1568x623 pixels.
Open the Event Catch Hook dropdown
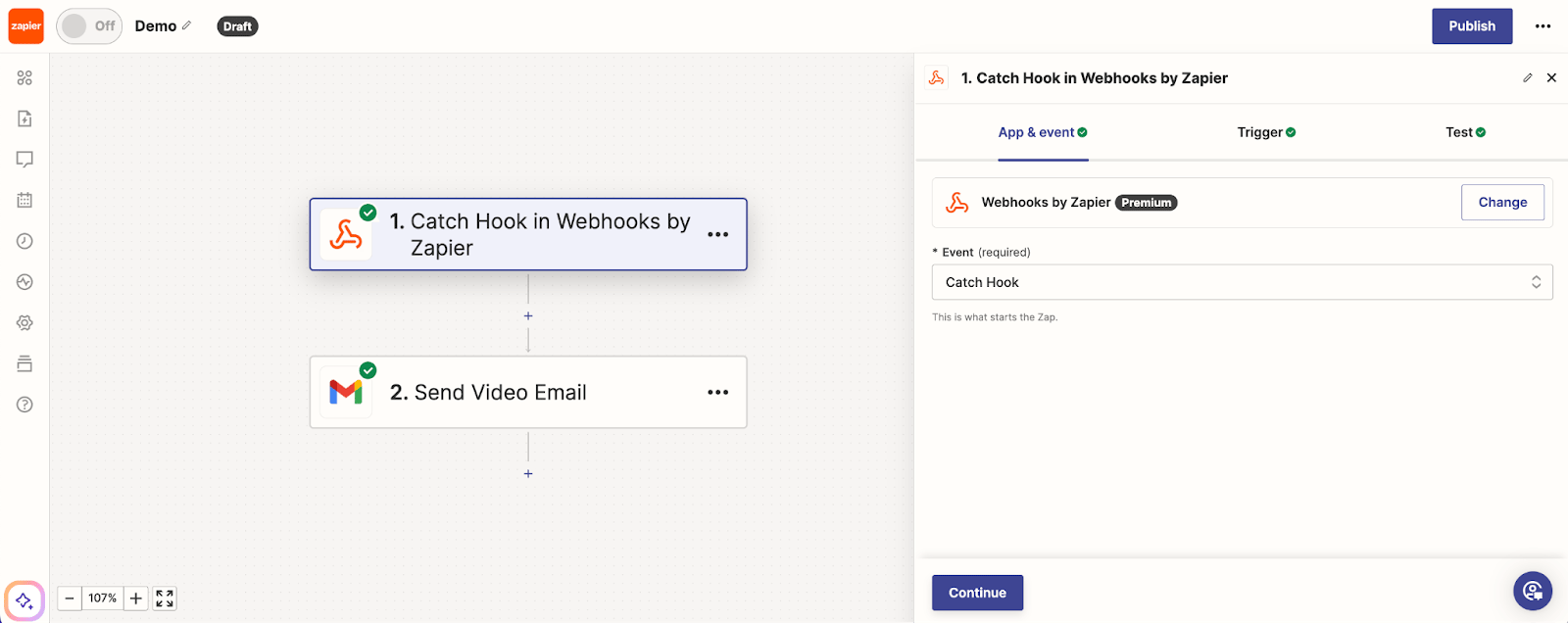1242,282
